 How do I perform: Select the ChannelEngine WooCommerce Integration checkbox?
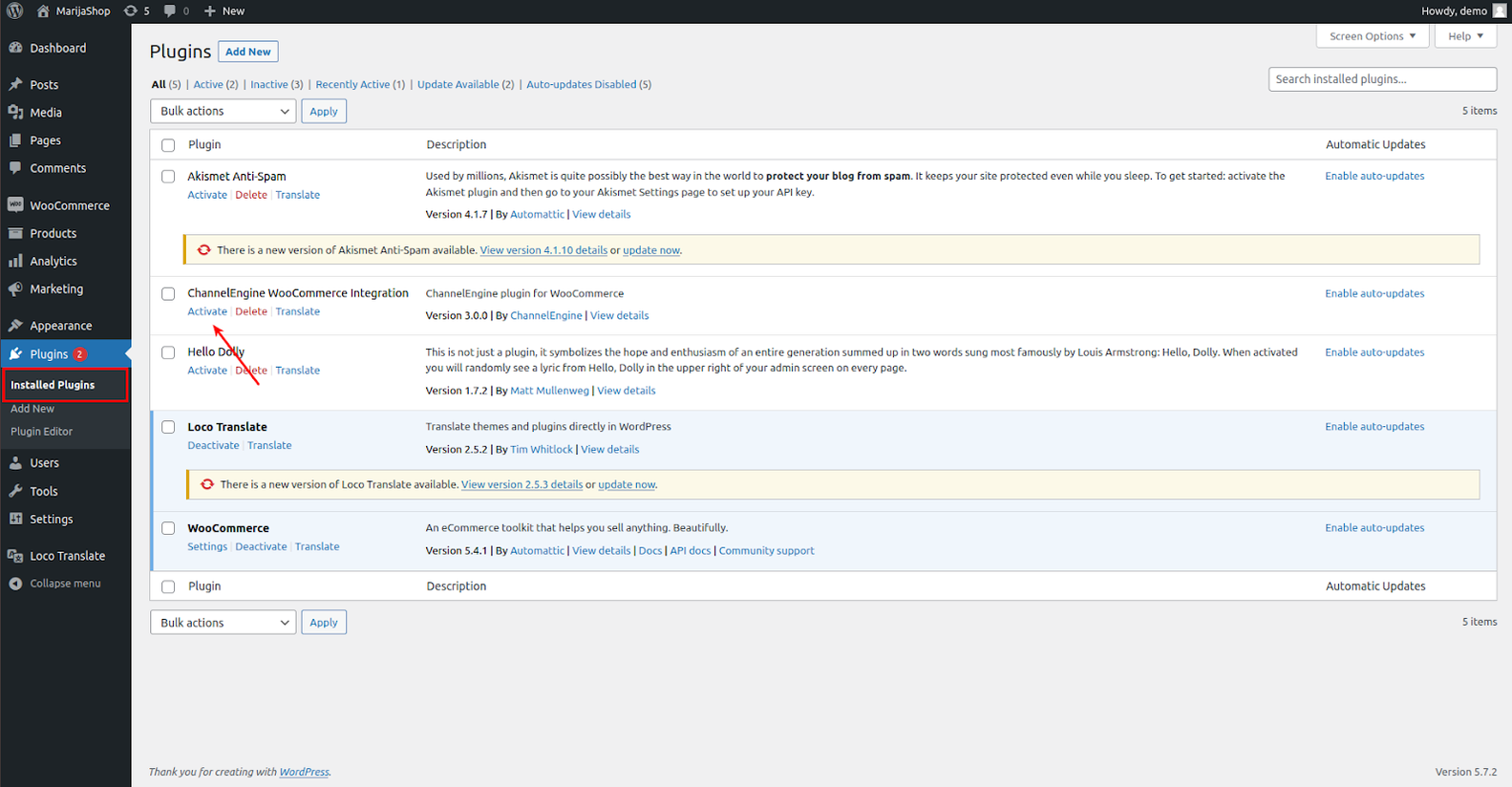click(168, 294)
